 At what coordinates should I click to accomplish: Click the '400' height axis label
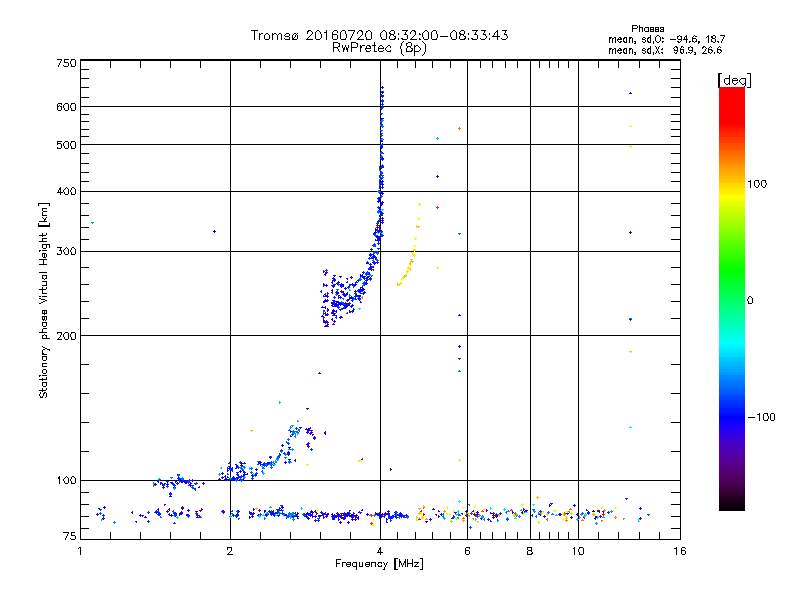tap(66, 192)
